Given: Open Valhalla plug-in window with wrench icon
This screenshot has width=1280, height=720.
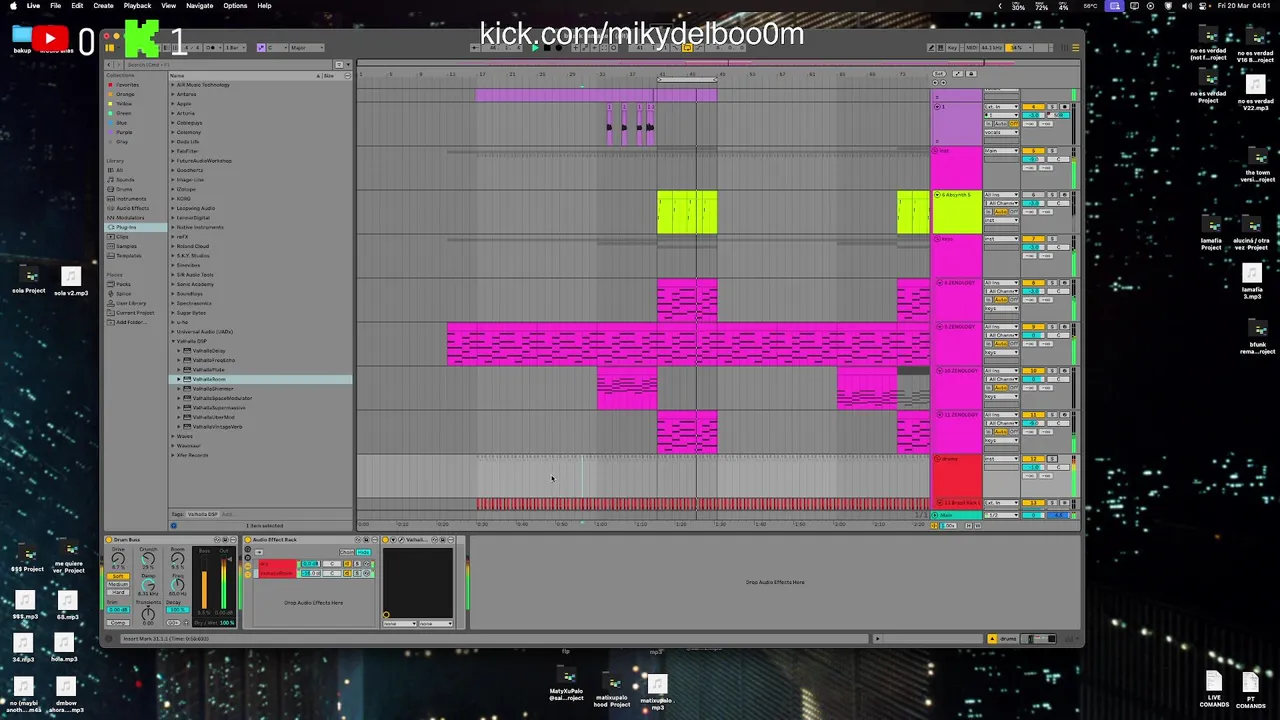Looking at the screenshot, I should point(401,540).
